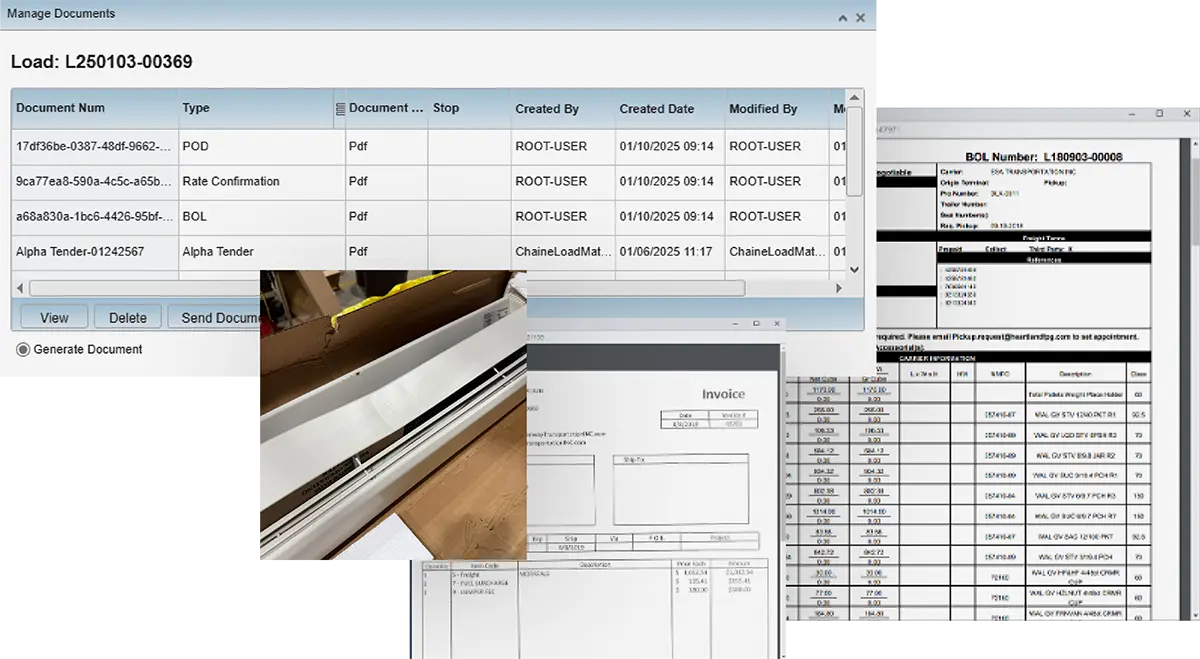
Task: Collapse the Manage Documents panel with the up arrow
Action: click(843, 17)
